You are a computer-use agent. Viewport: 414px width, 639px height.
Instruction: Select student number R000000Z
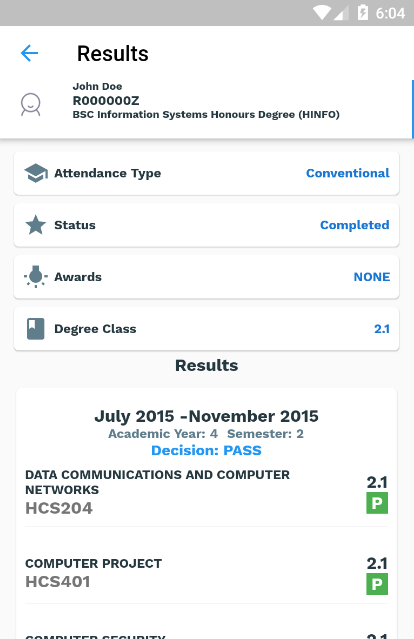106,100
